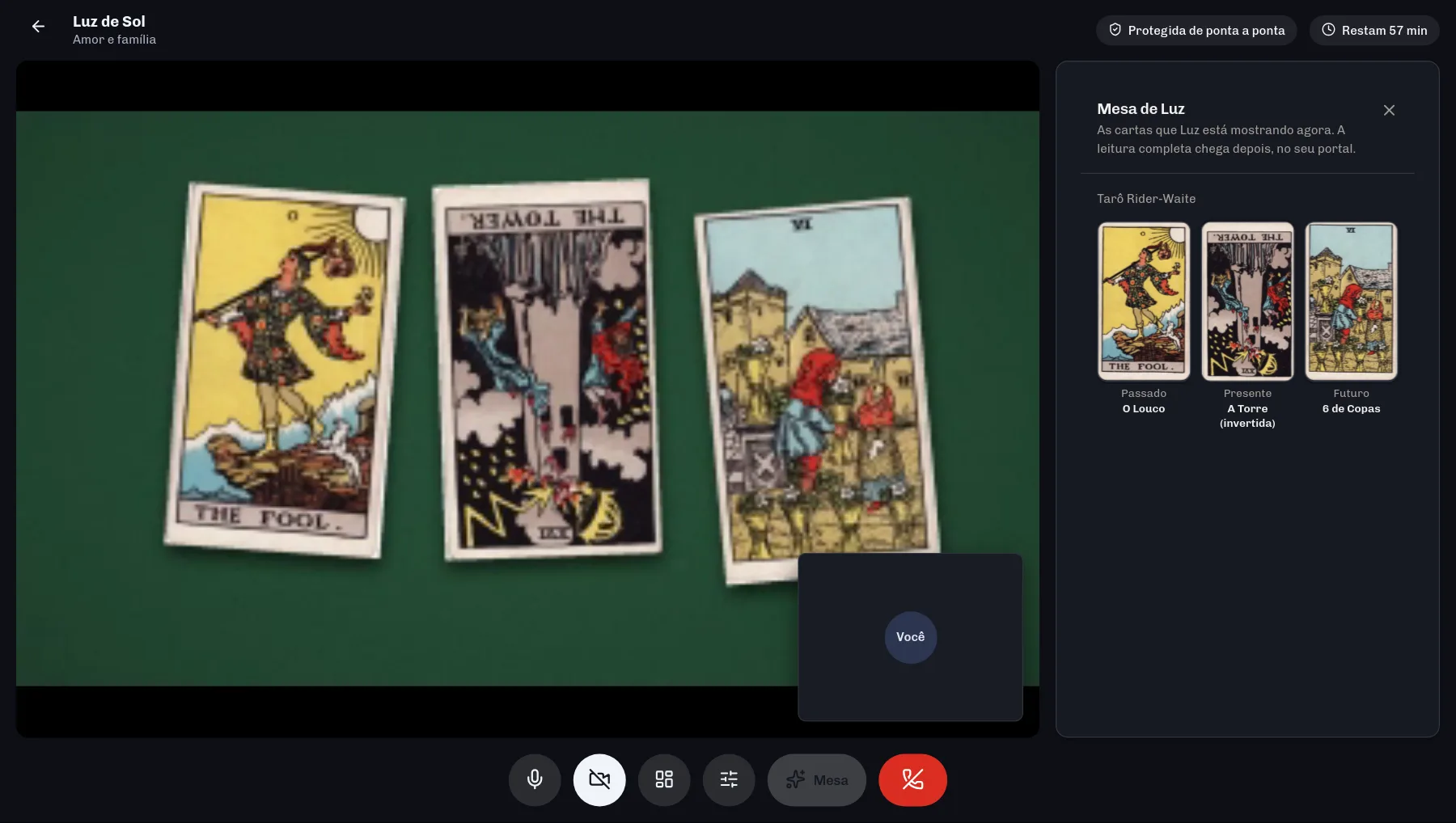Click the clock icon in the timer badge
The height and width of the screenshot is (823, 1456).
point(1328,30)
